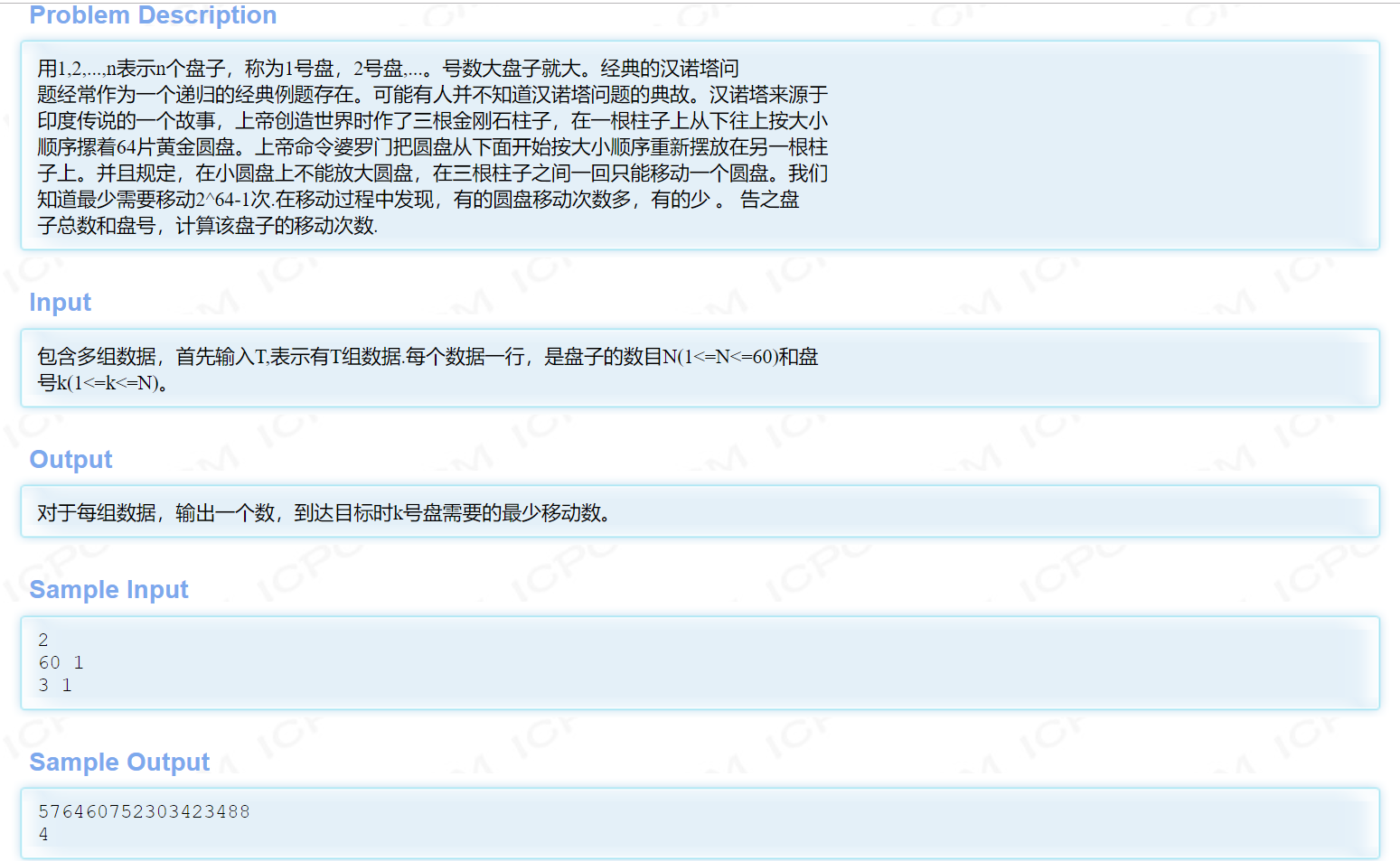Click description line starting 子总数和盘号
1400x861 pixels.
208,226
